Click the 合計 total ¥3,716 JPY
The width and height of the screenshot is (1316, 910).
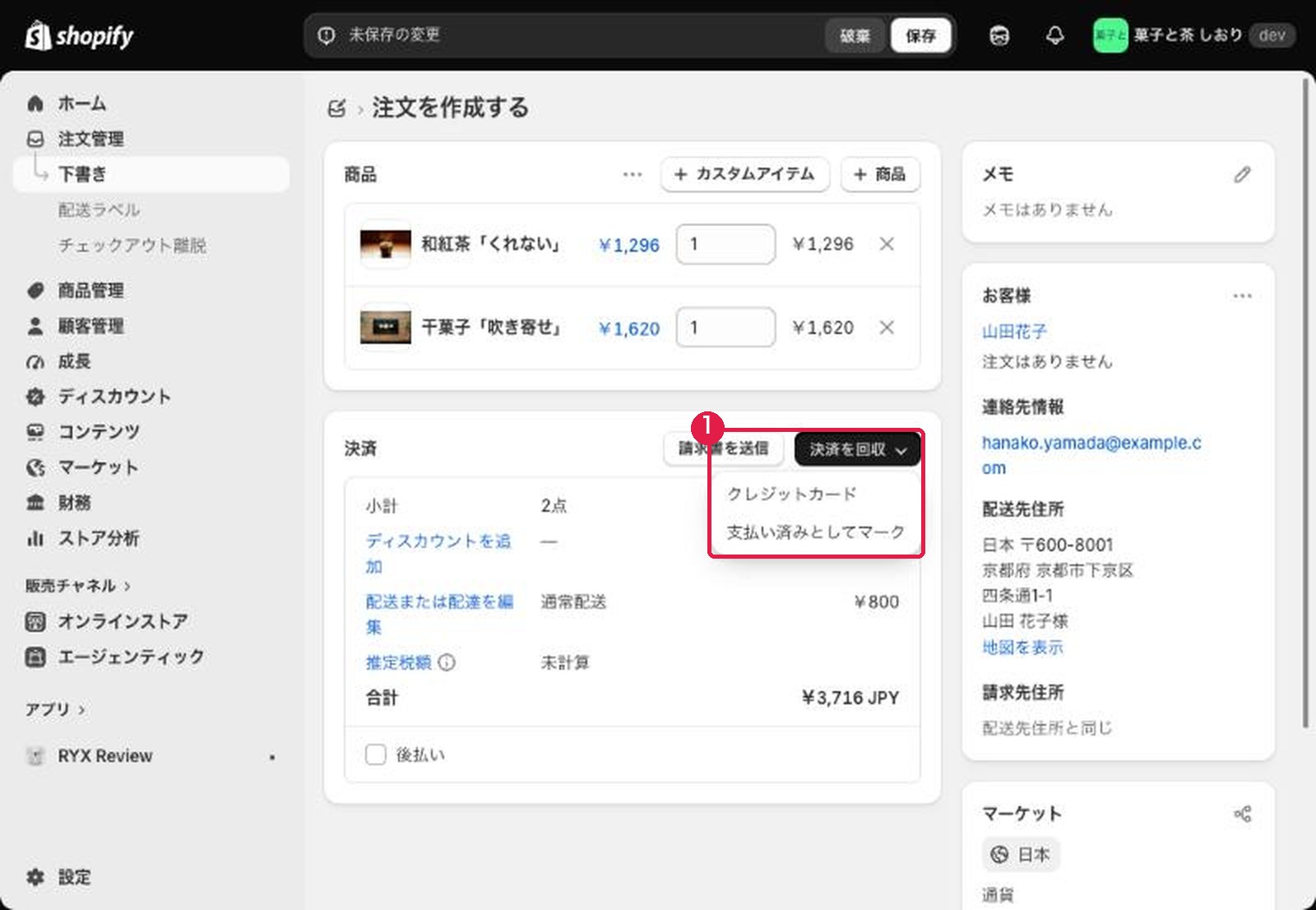click(850, 699)
